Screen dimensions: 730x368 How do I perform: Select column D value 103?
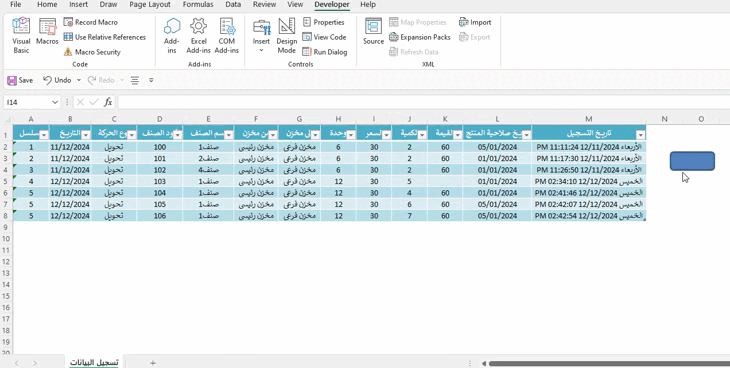tap(160, 181)
